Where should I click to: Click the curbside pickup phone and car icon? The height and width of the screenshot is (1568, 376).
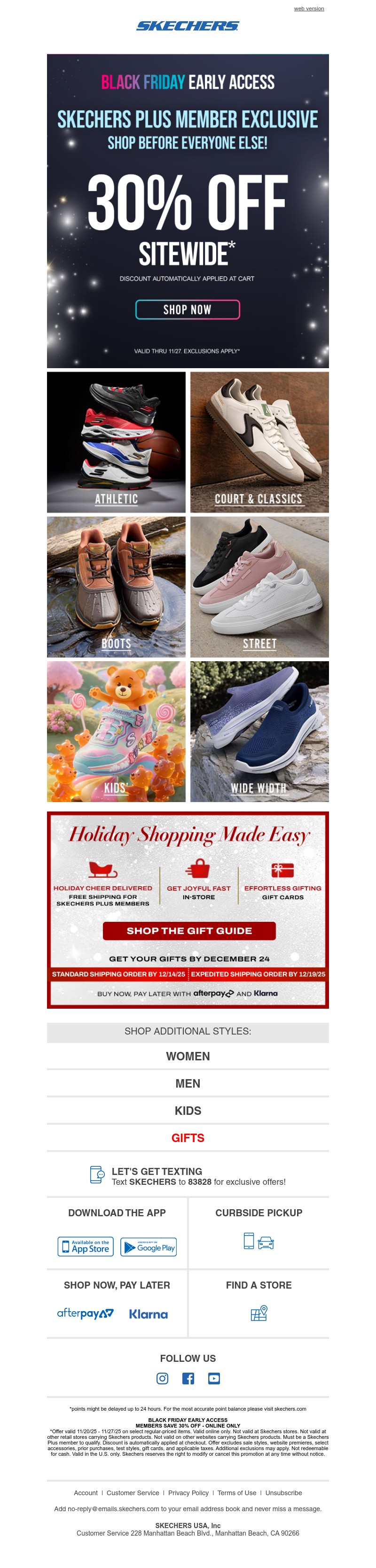pyautogui.click(x=258, y=1241)
